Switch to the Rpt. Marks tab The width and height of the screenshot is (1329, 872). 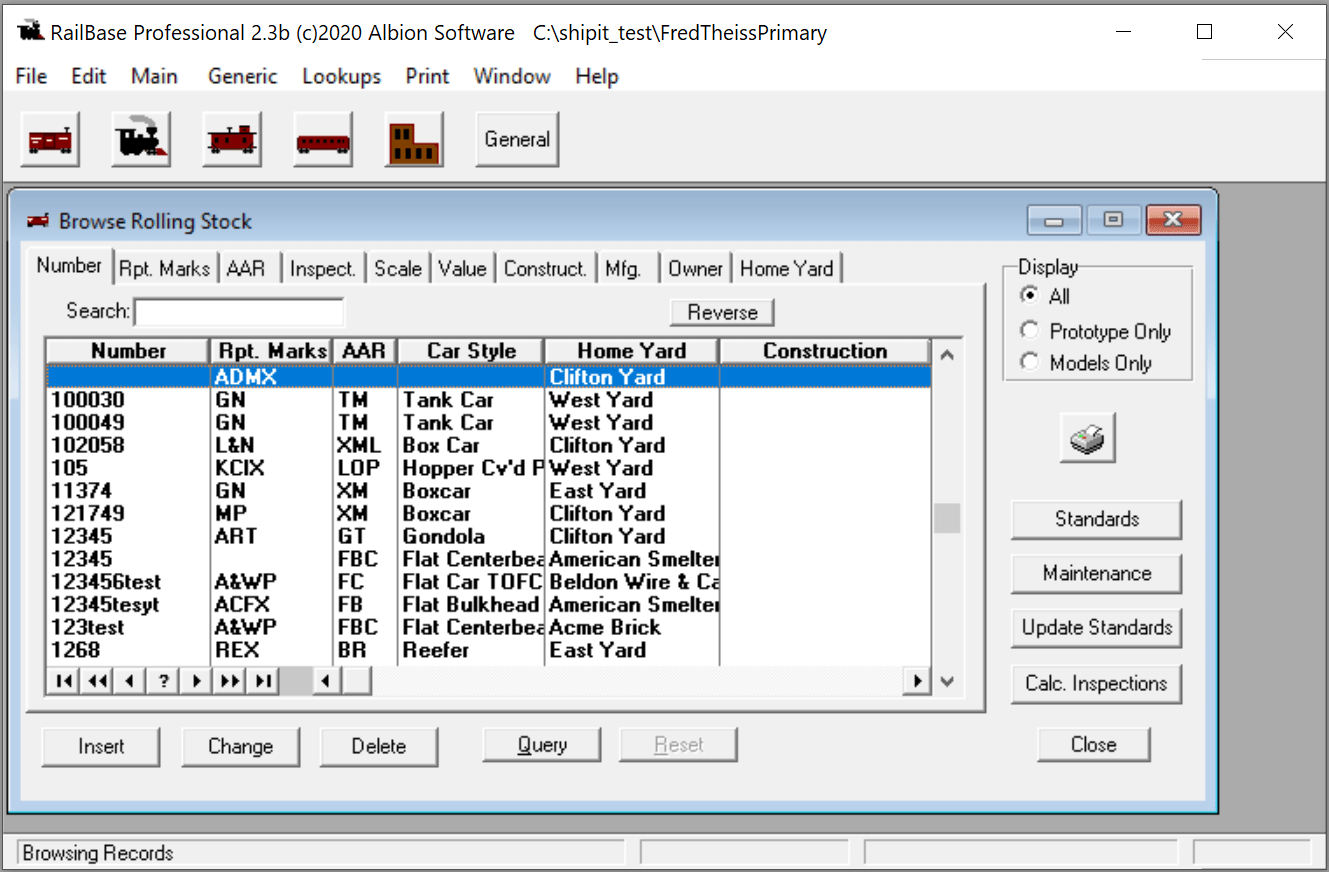tap(164, 268)
